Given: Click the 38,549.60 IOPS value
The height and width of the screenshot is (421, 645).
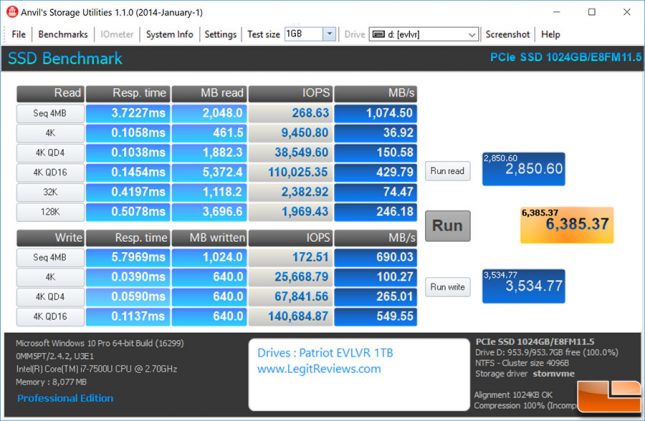Looking at the screenshot, I should point(290,153).
